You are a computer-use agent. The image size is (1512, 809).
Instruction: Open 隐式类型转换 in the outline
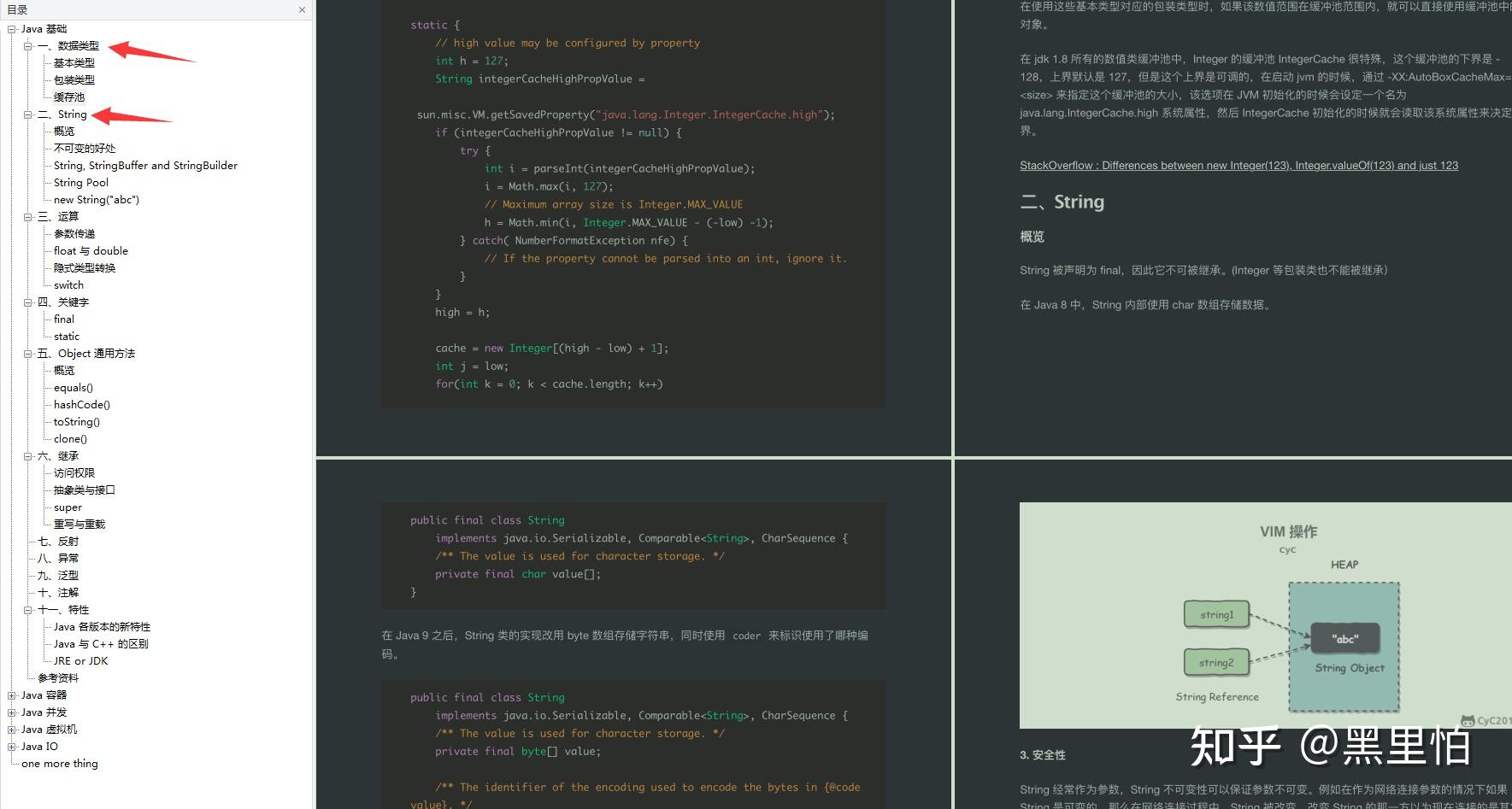(x=85, y=268)
